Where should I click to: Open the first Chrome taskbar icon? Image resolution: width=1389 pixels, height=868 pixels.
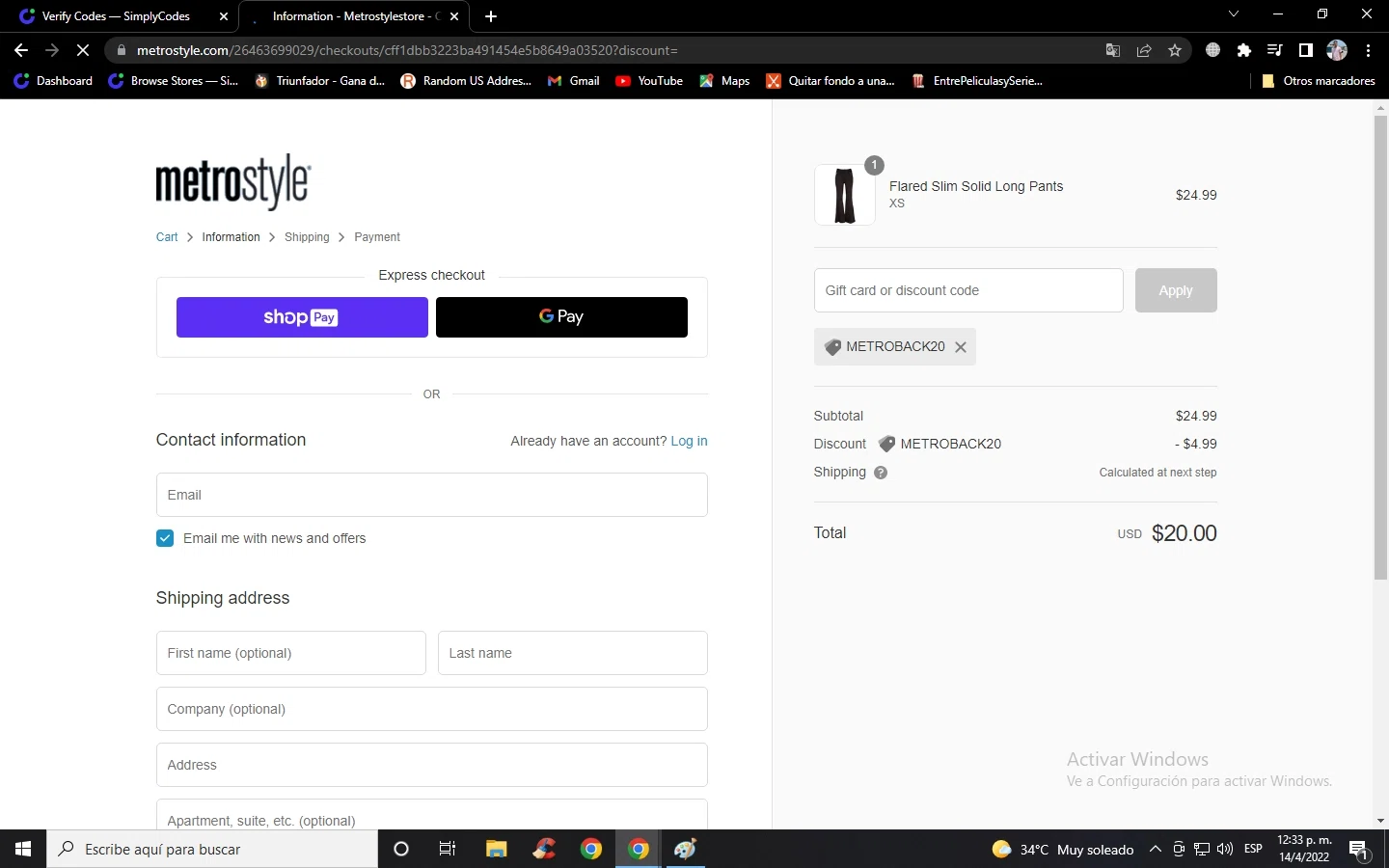tap(591, 849)
